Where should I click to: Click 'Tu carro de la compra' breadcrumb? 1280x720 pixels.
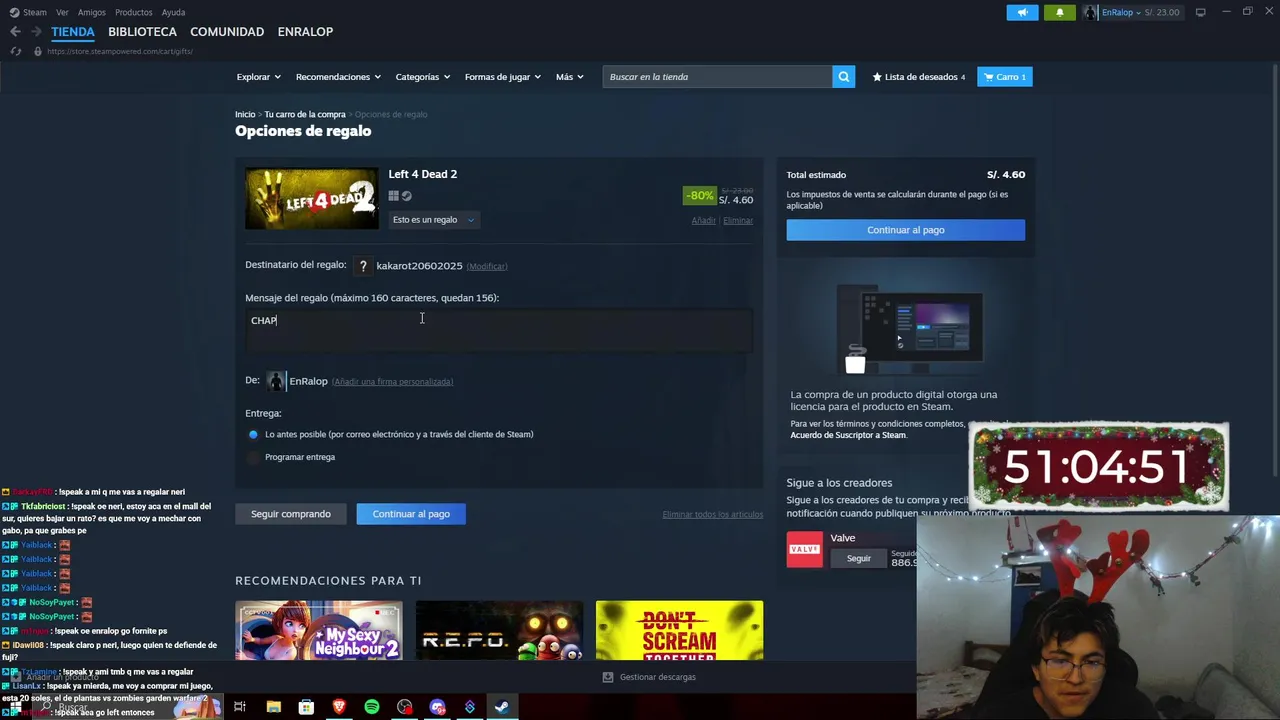[305, 114]
